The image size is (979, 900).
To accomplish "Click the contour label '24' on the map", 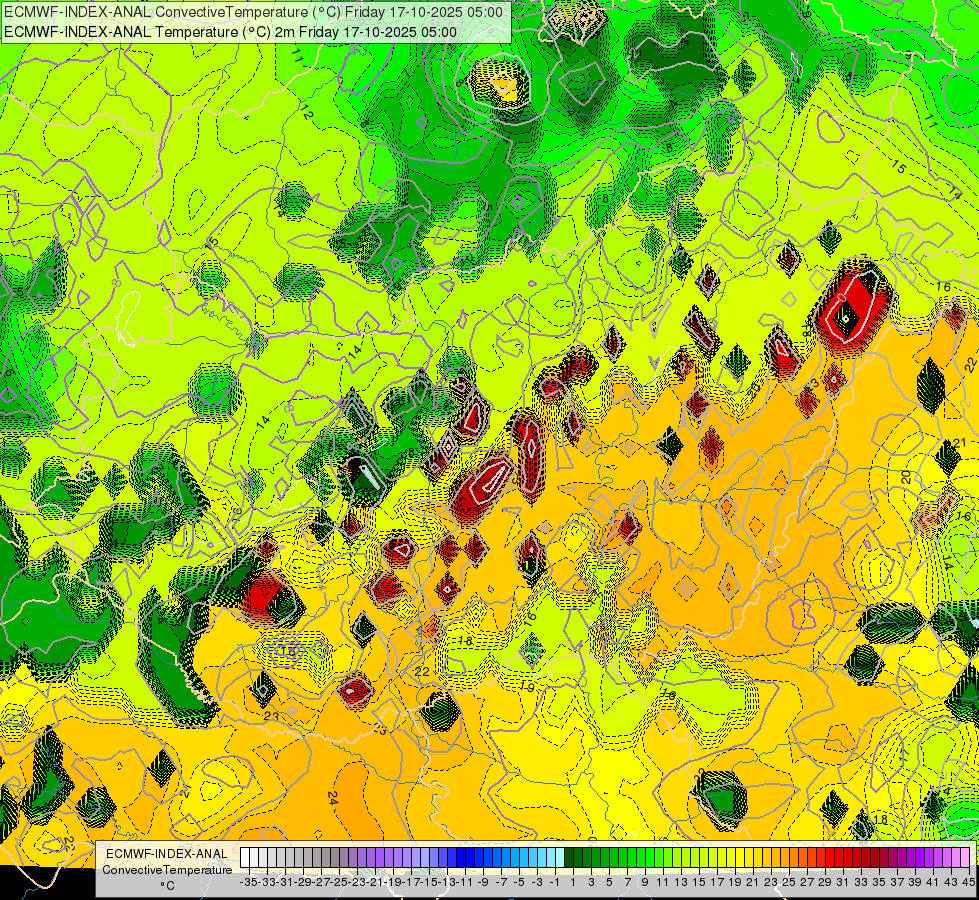I will [332, 798].
